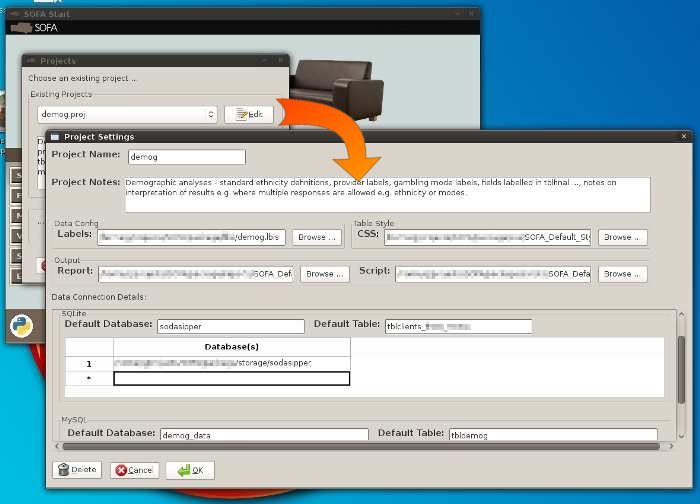The height and width of the screenshot is (504, 700).
Task: Click the Project Name field
Action: [x=187, y=157]
